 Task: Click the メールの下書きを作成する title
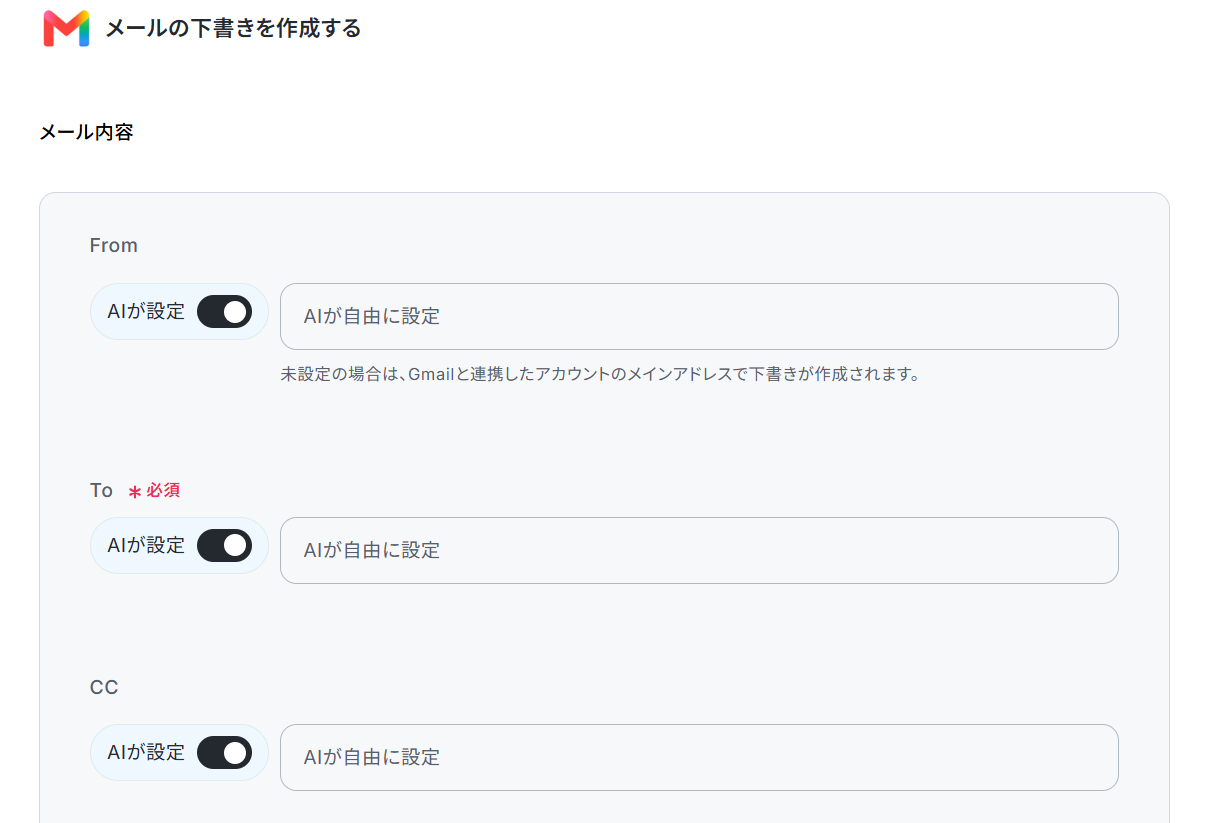click(233, 29)
